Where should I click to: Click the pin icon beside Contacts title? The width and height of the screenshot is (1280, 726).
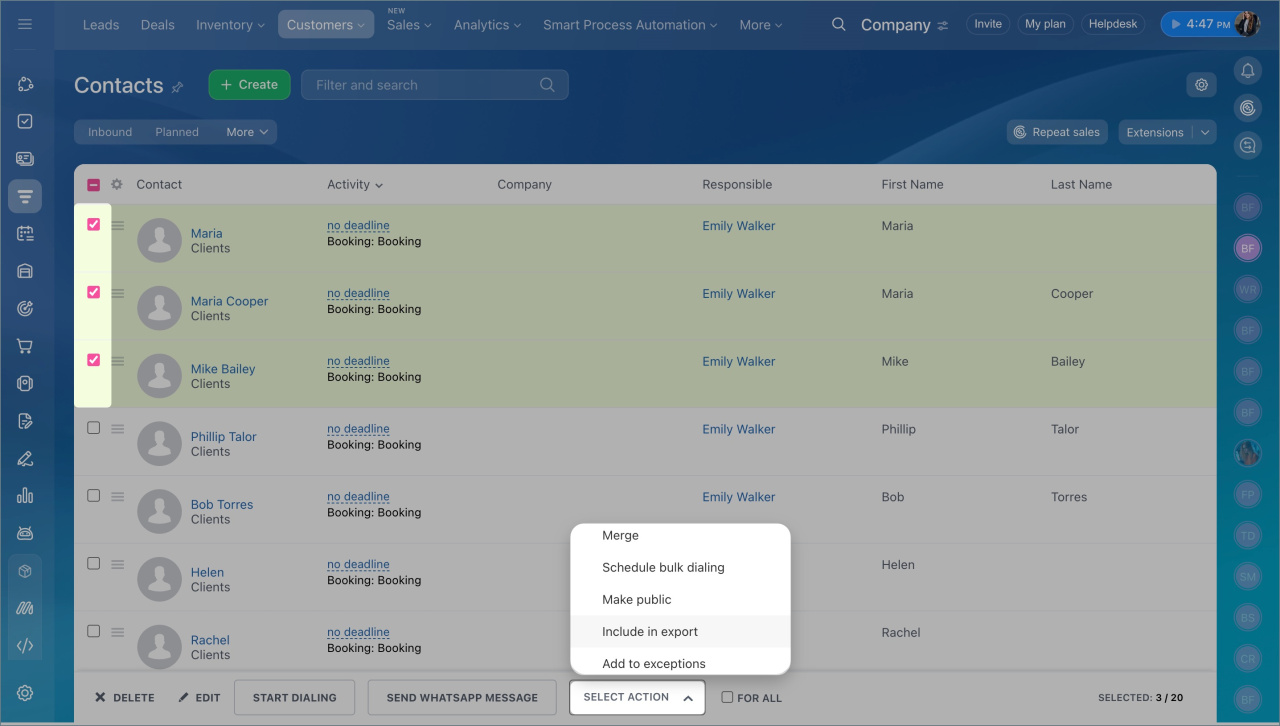coord(178,87)
